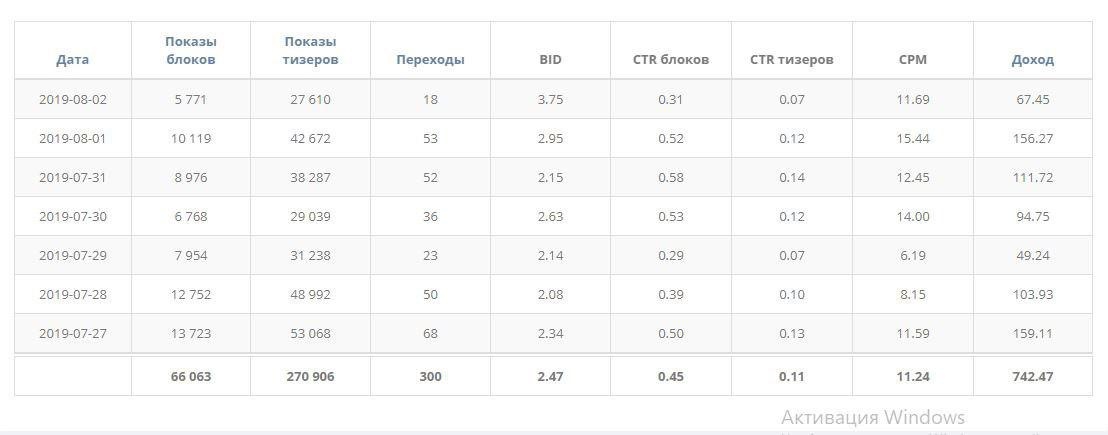Click the CPM cell showing 6.19

click(x=913, y=255)
